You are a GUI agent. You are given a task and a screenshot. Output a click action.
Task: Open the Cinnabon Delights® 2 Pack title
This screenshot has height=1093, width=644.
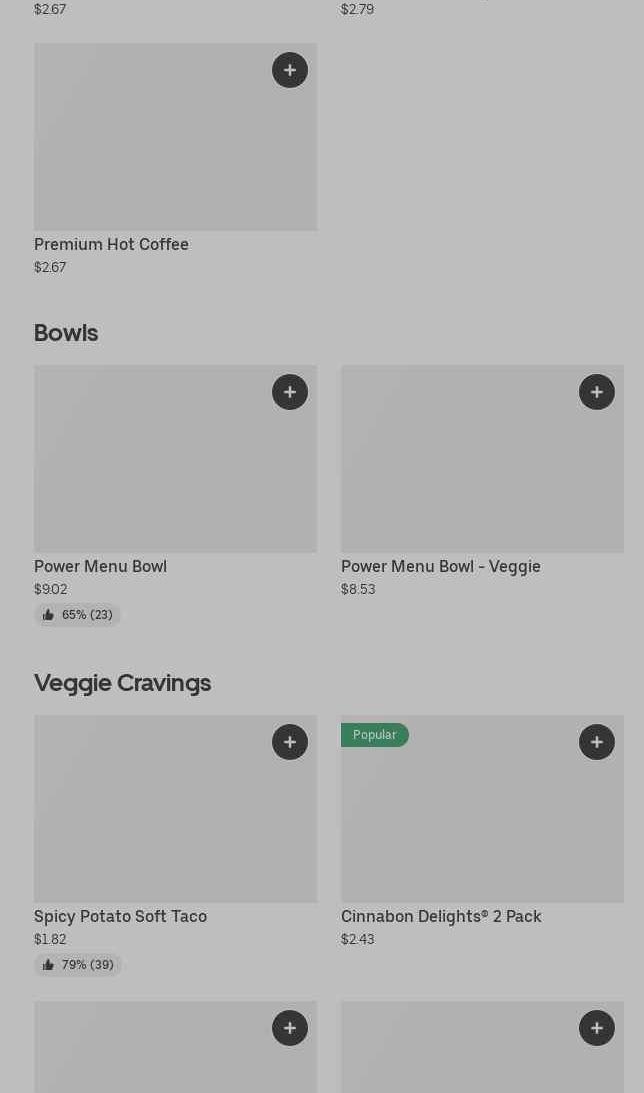441,916
